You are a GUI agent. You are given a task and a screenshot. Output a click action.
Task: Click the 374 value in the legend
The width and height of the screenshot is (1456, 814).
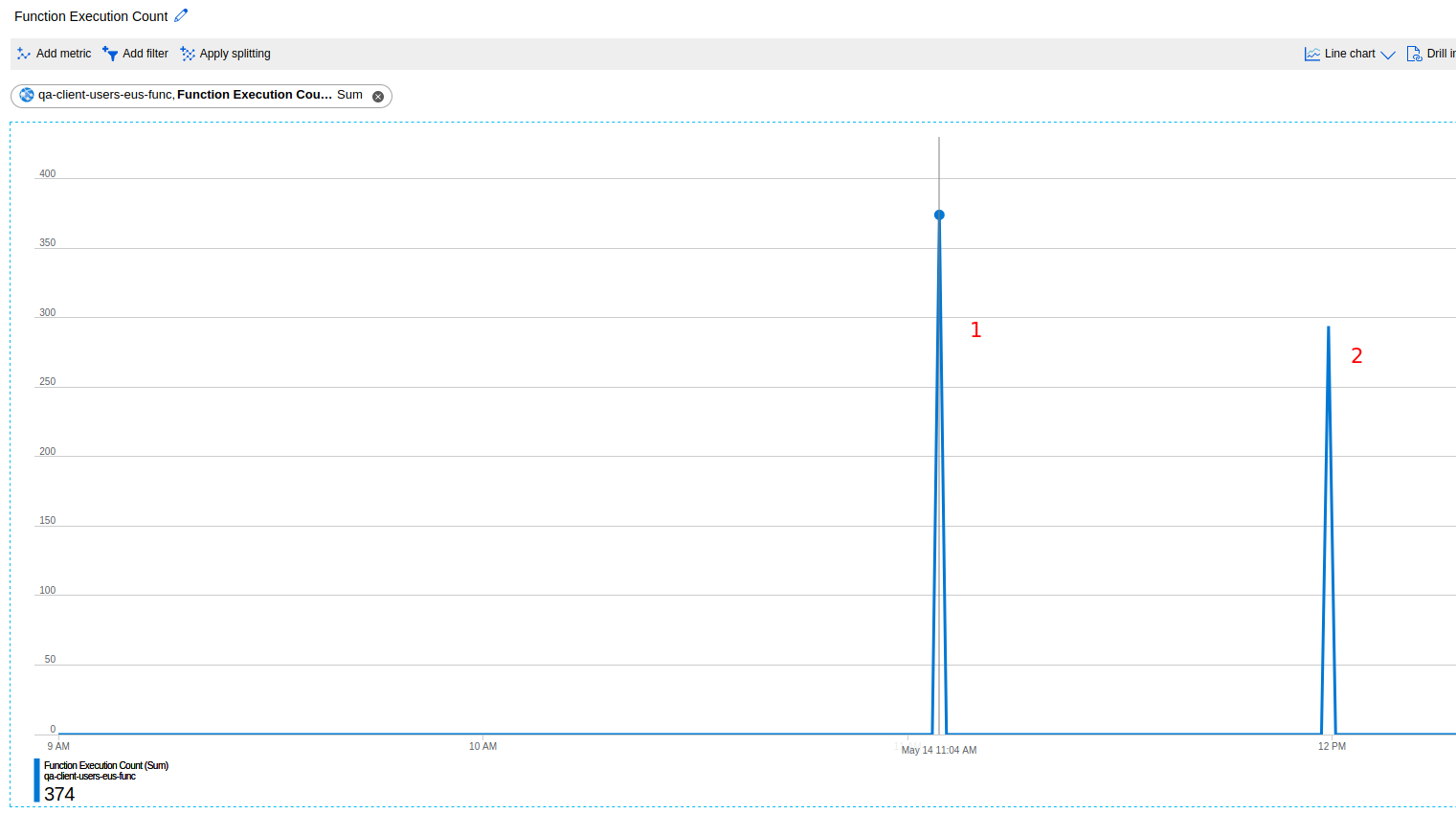[59, 794]
